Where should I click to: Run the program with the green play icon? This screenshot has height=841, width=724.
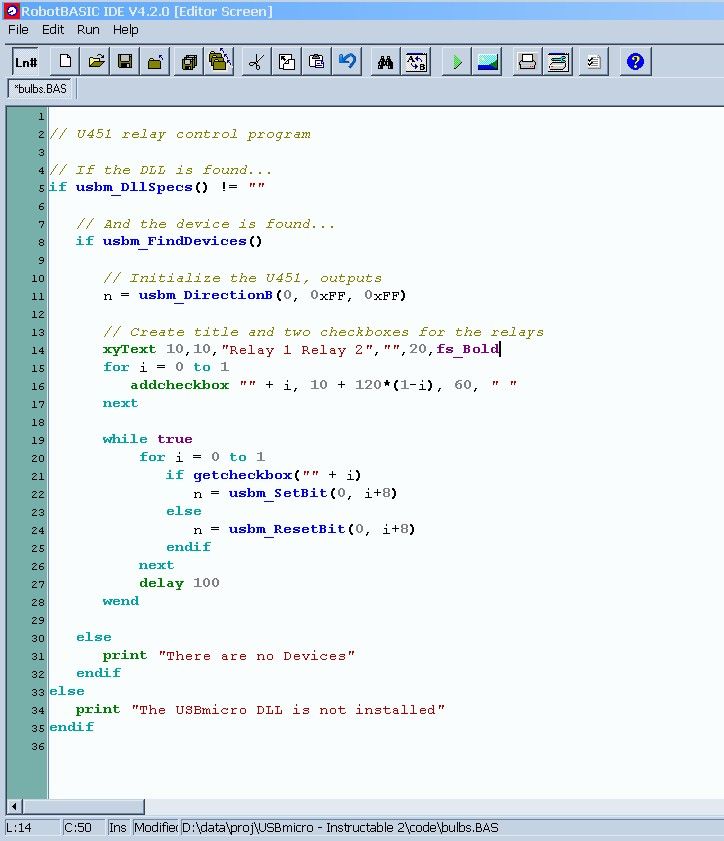(456, 62)
